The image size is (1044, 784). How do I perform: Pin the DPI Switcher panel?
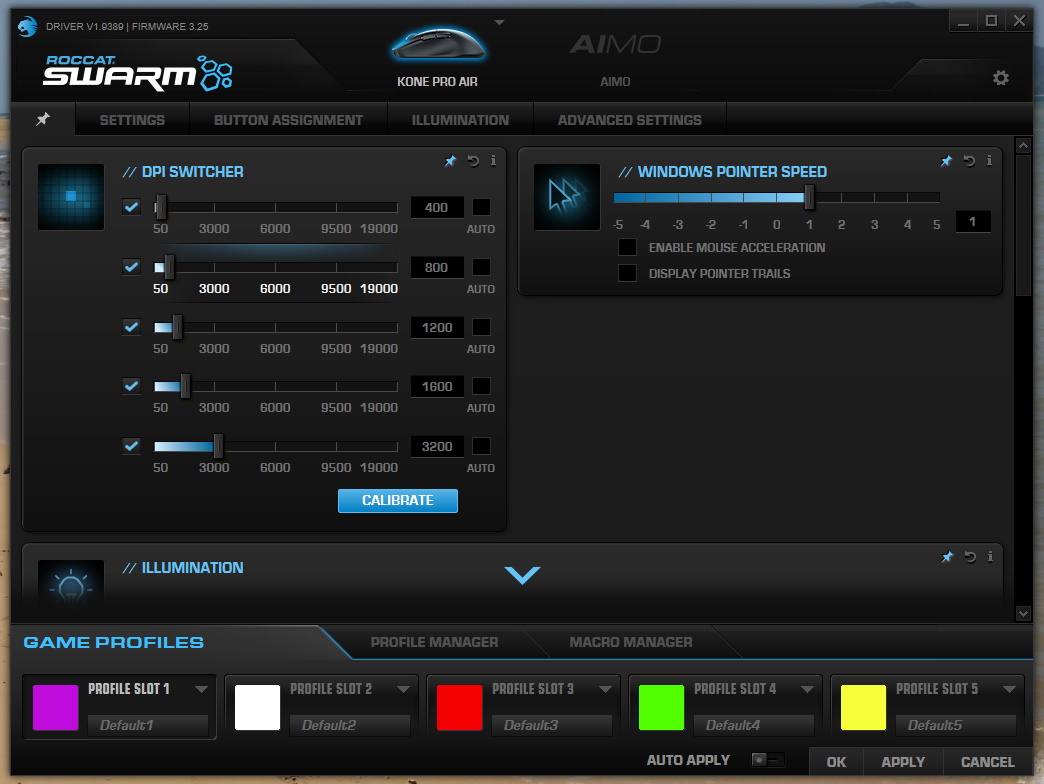[451, 160]
